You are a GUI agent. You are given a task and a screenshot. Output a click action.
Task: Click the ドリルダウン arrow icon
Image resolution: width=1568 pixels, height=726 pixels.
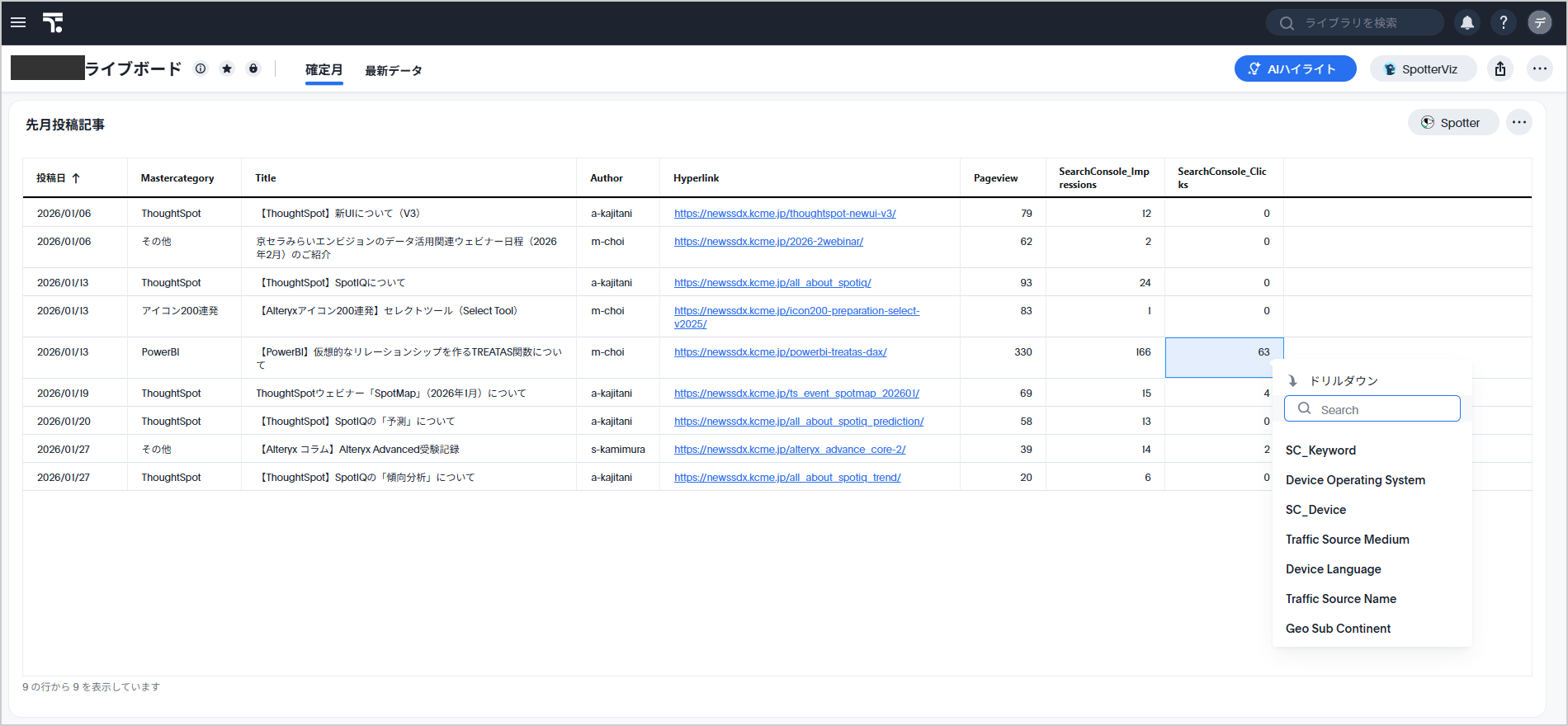1292,380
